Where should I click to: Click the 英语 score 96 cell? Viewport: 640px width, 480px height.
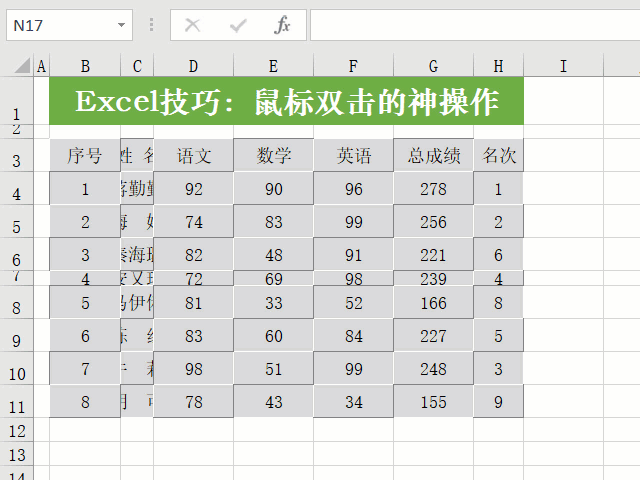point(353,189)
